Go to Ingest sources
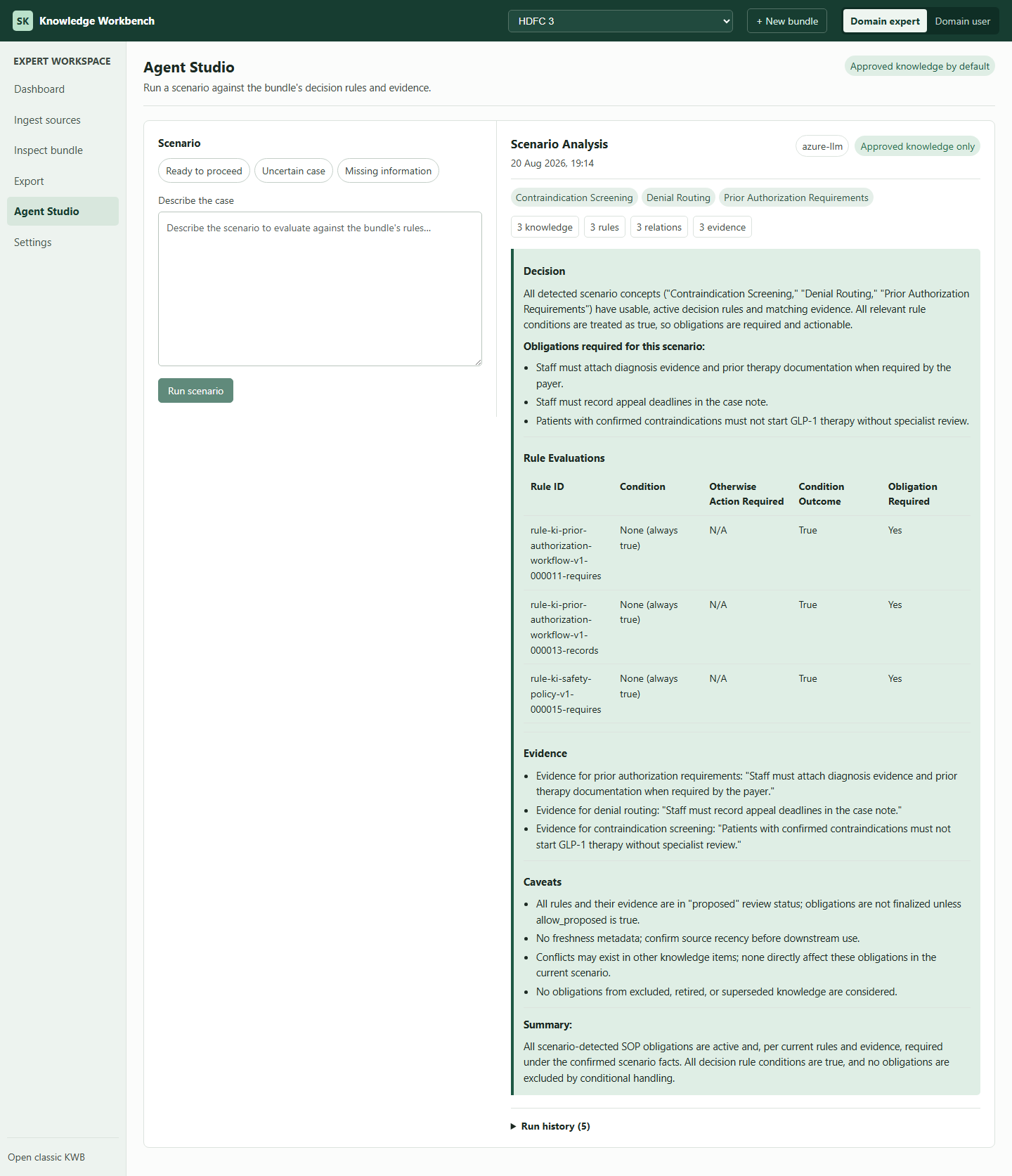This screenshot has width=1012, height=1176. pyautogui.click(x=63, y=120)
